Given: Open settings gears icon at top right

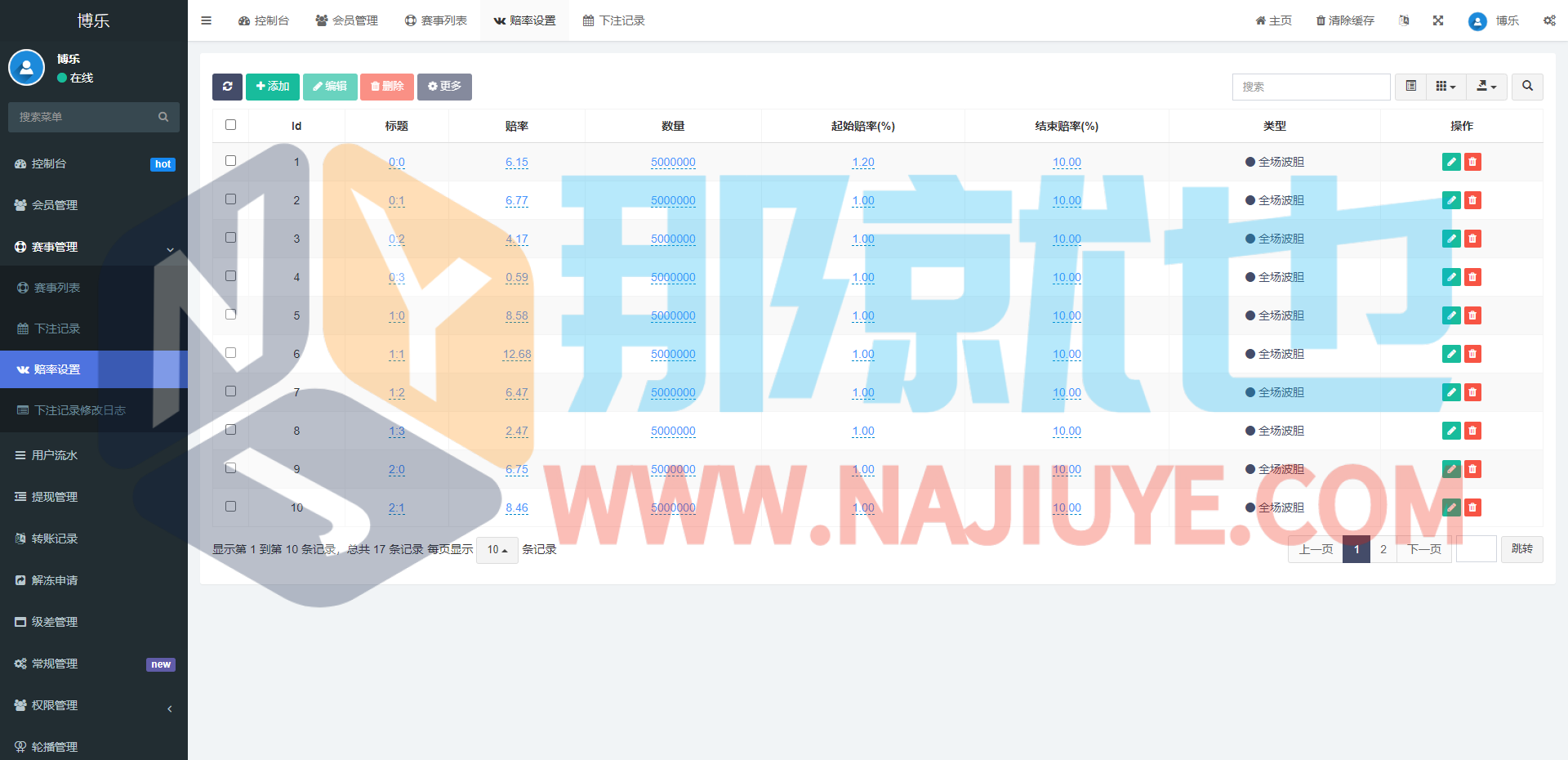Looking at the screenshot, I should click(1549, 20).
